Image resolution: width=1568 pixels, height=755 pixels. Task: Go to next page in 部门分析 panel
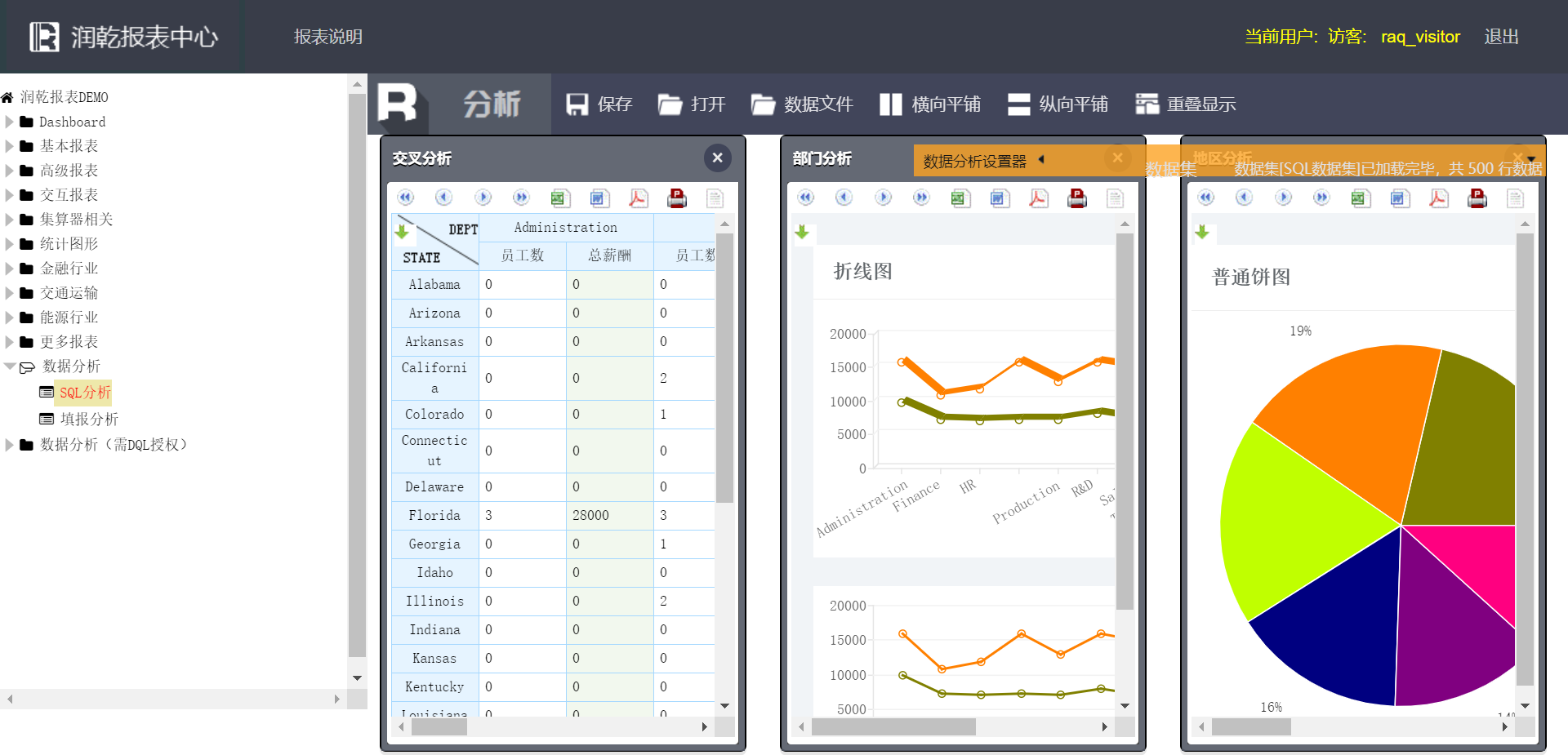883,198
